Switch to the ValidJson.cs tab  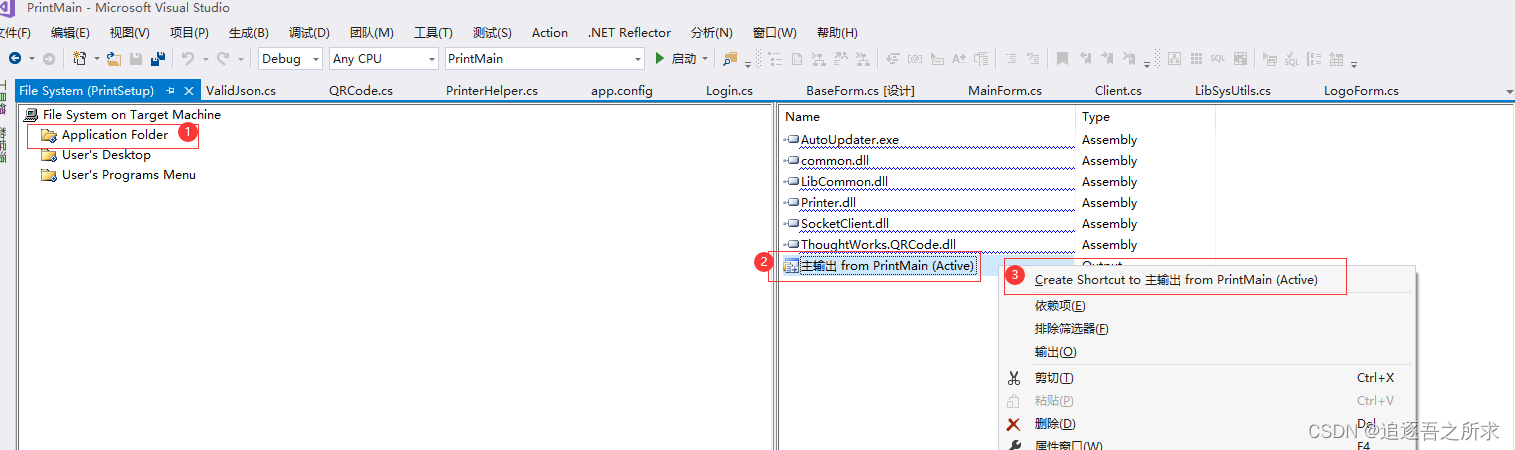coord(241,91)
